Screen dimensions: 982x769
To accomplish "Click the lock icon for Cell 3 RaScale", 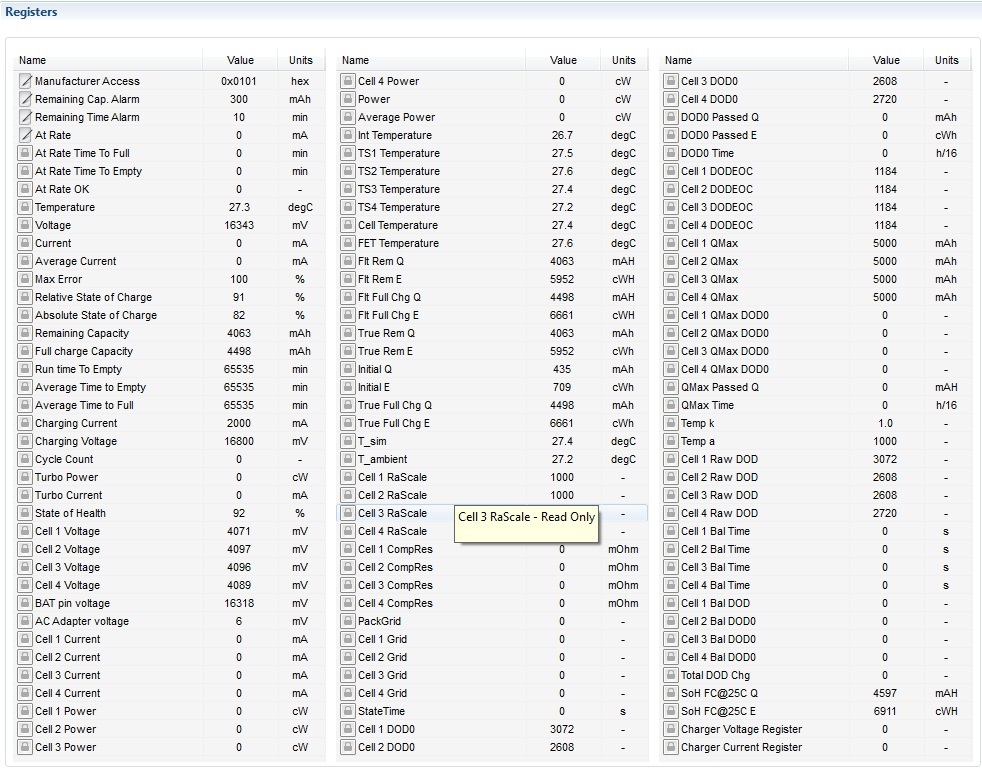I will click(348, 514).
